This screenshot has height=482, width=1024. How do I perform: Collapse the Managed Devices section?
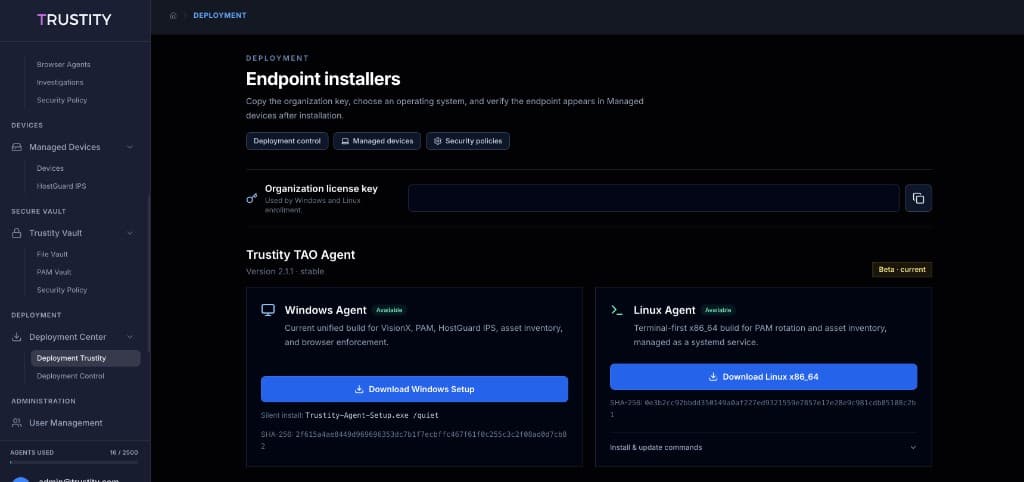pyautogui.click(x=129, y=147)
